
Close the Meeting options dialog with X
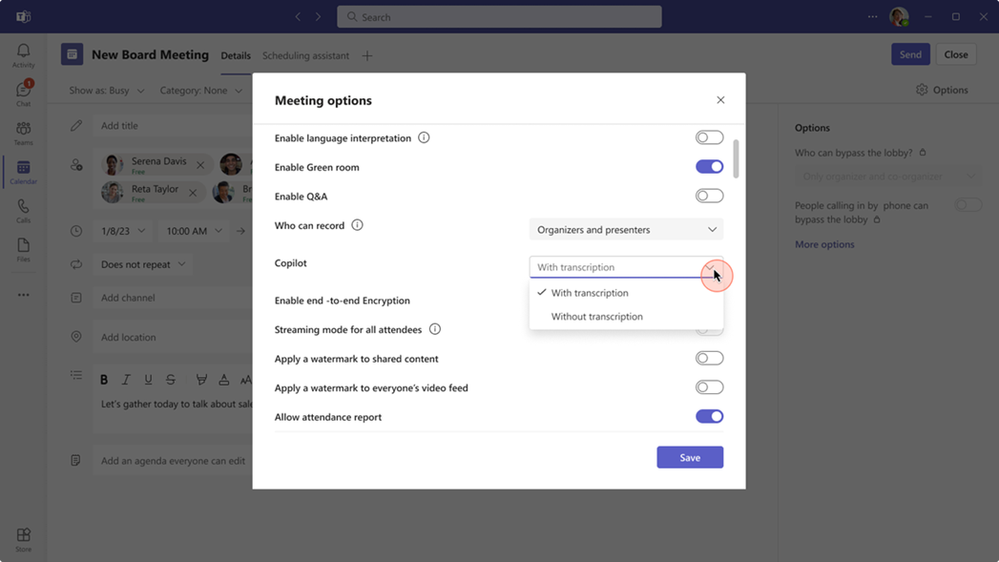click(x=720, y=100)
